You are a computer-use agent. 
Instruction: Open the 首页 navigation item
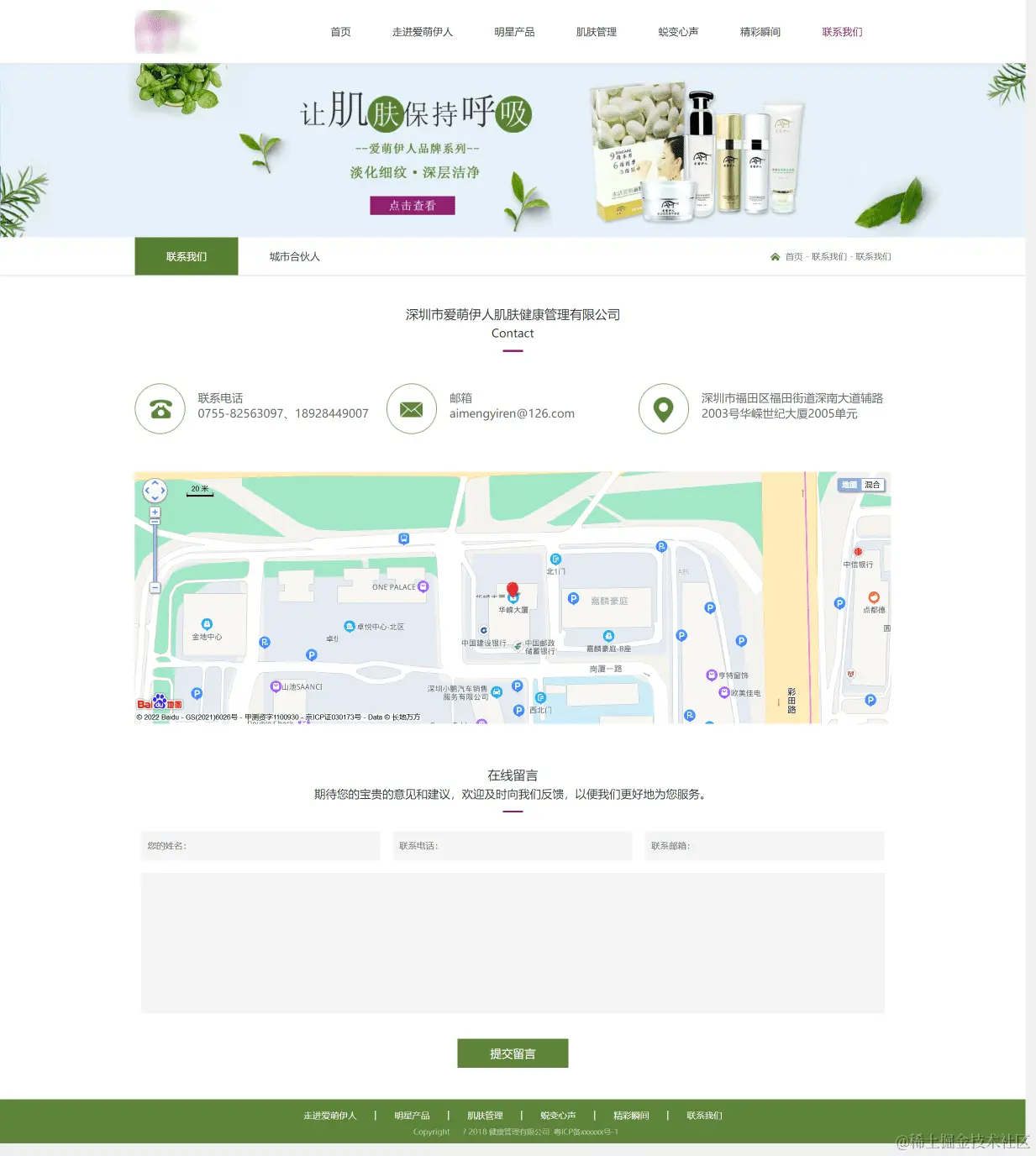tap(340, 32)
